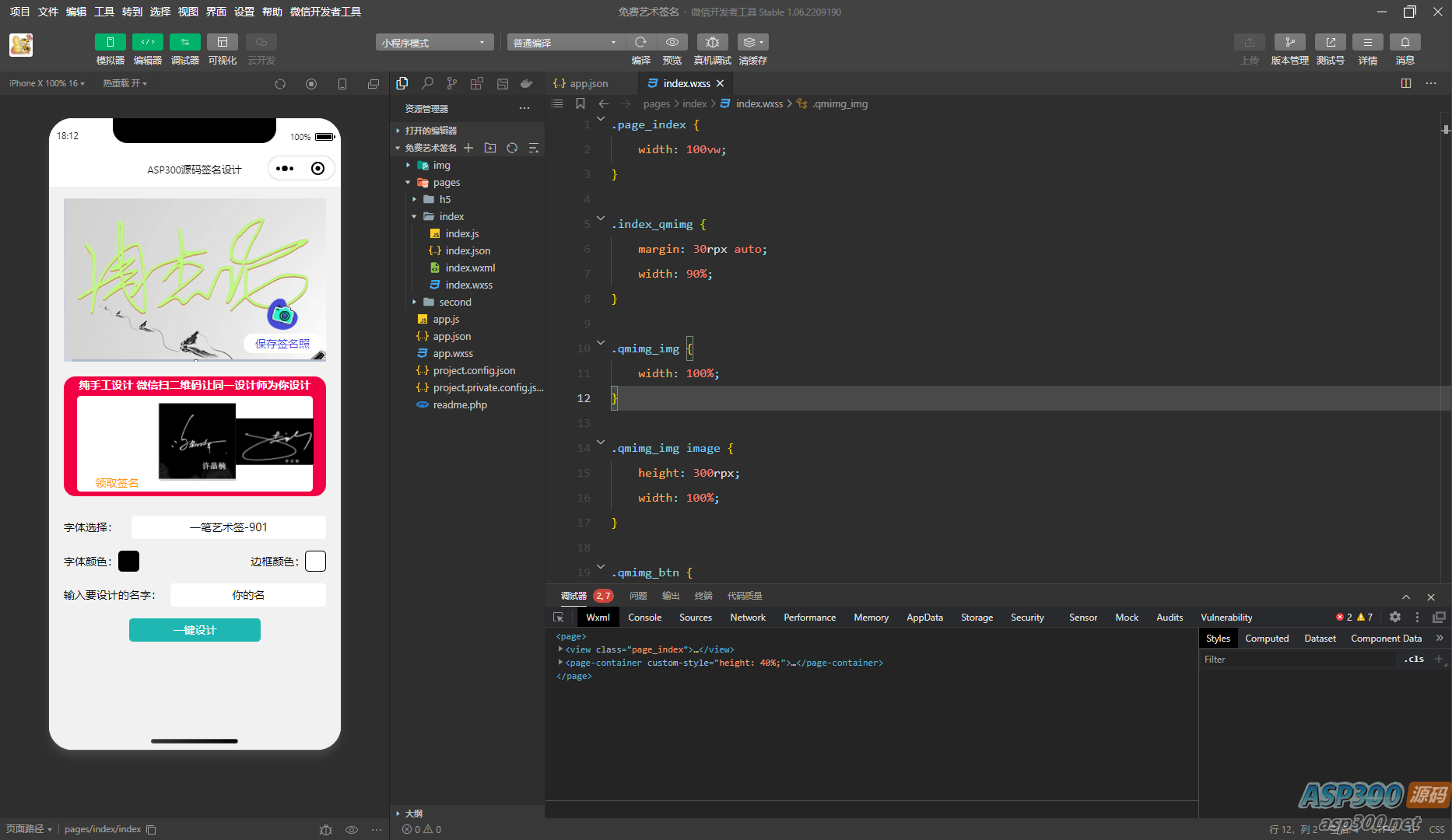Click the white border color swatch

point(316,562)
